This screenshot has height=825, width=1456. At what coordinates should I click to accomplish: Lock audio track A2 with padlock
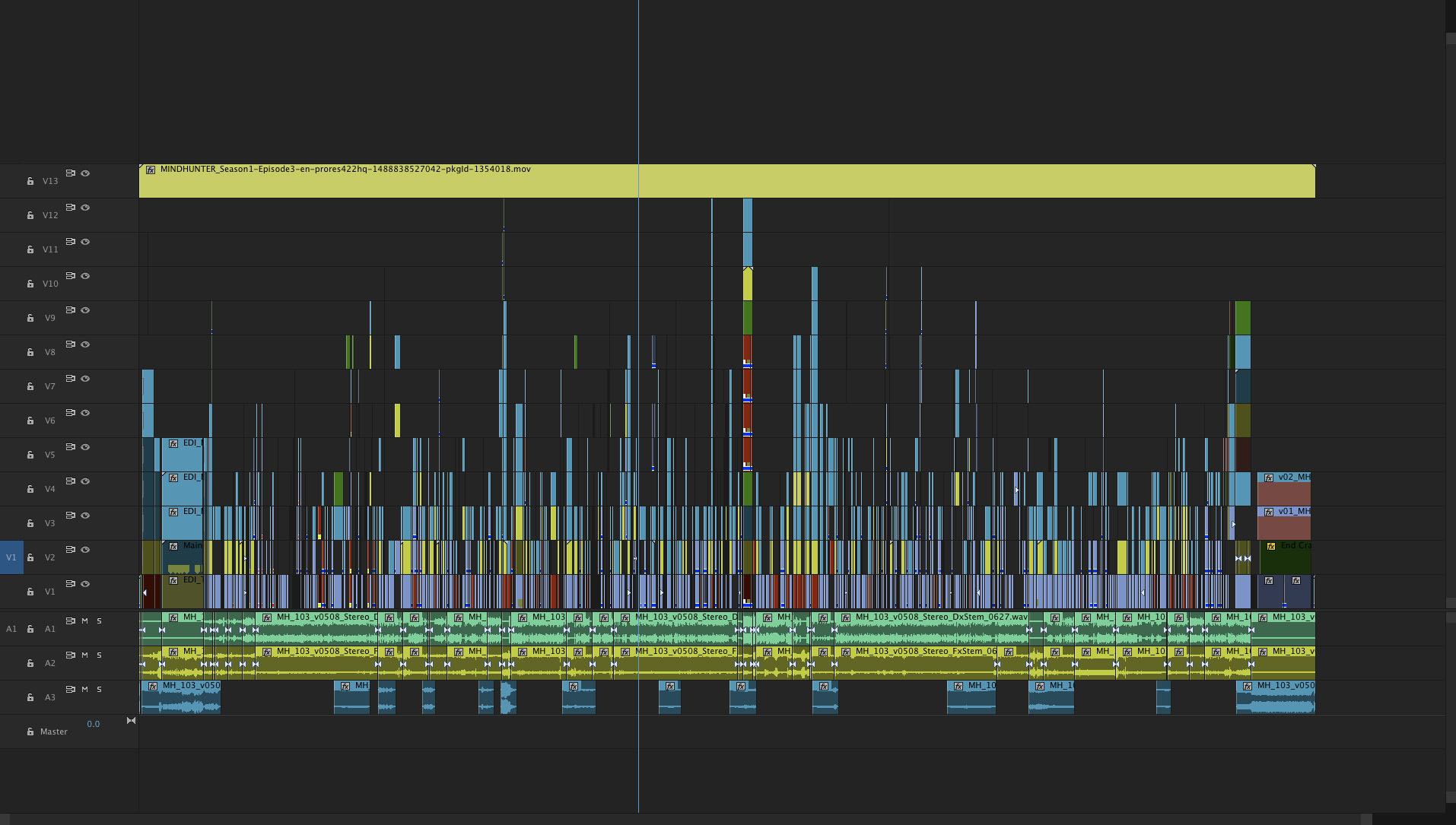[30, 663]
